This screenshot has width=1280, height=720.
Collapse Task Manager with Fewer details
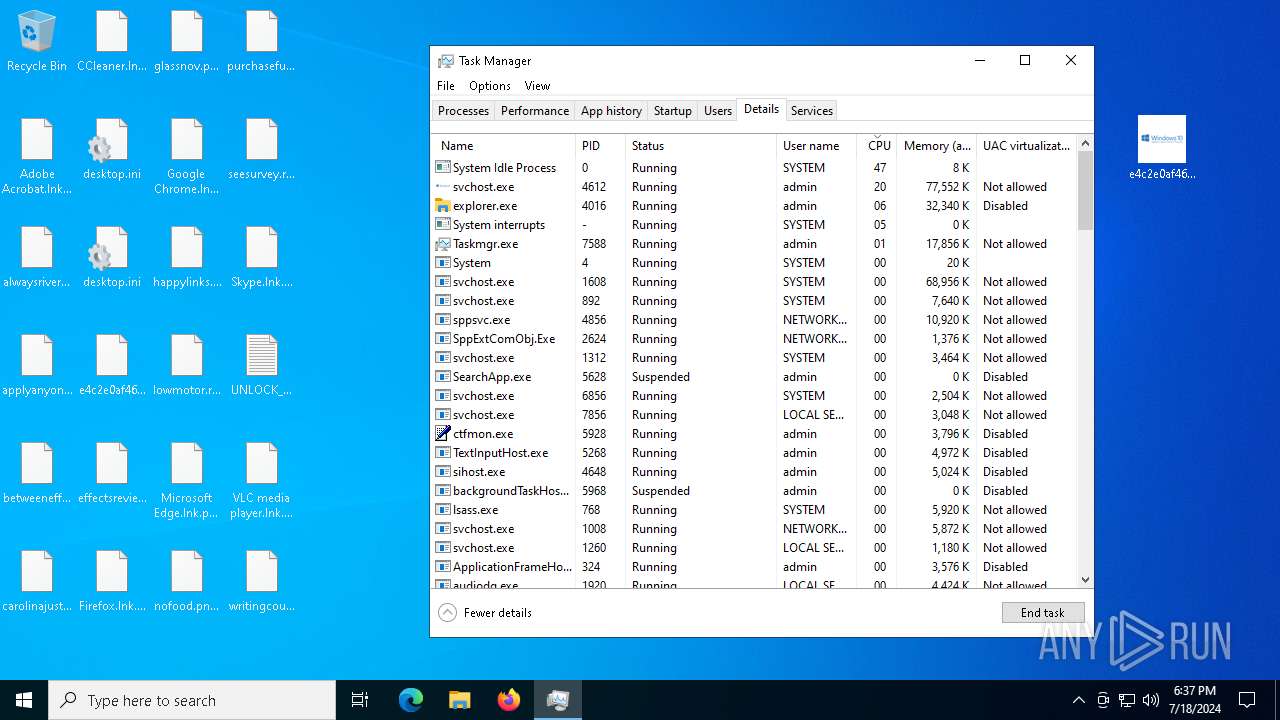point(486,613)
